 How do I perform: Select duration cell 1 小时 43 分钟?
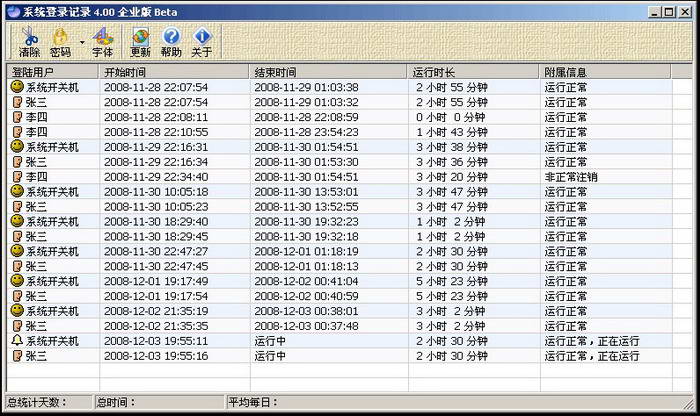pos(451,132)
